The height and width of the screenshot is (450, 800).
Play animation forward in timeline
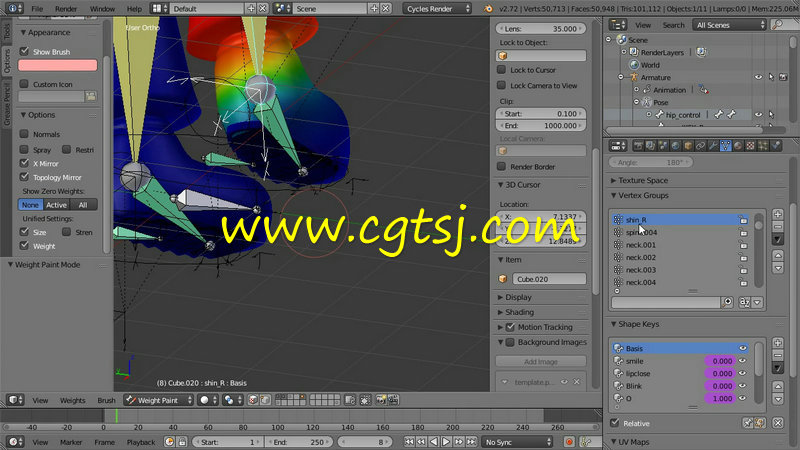[446, 442]
